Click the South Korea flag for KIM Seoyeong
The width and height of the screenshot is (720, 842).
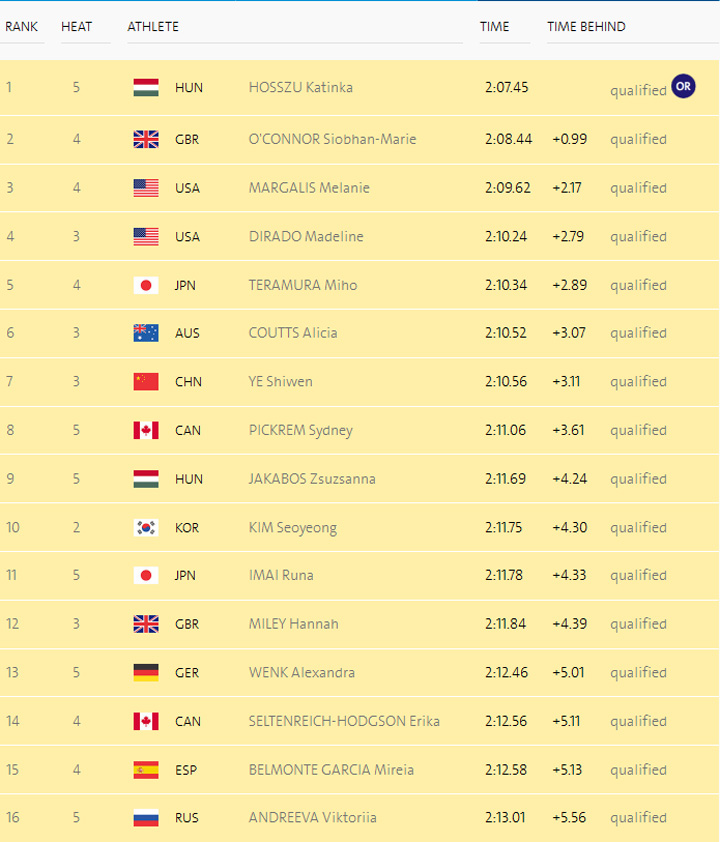pos(146,527)
